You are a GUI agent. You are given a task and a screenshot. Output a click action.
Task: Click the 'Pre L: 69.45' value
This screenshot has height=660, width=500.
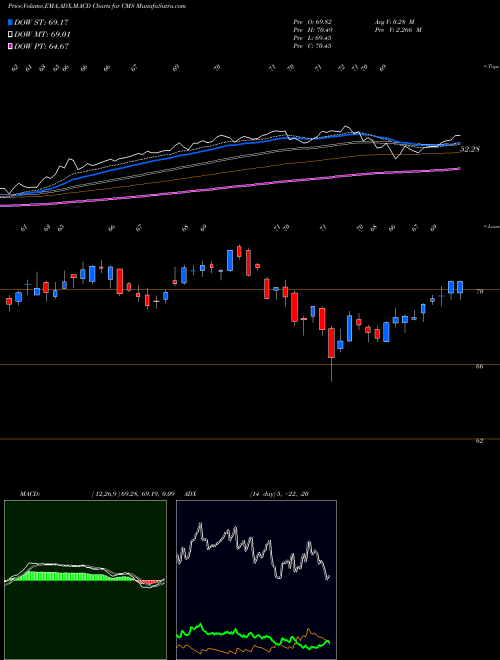(x=312, y=38)
